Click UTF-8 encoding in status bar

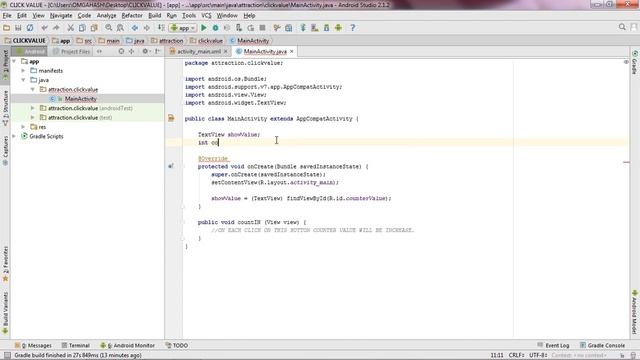(x=538, y=355)
